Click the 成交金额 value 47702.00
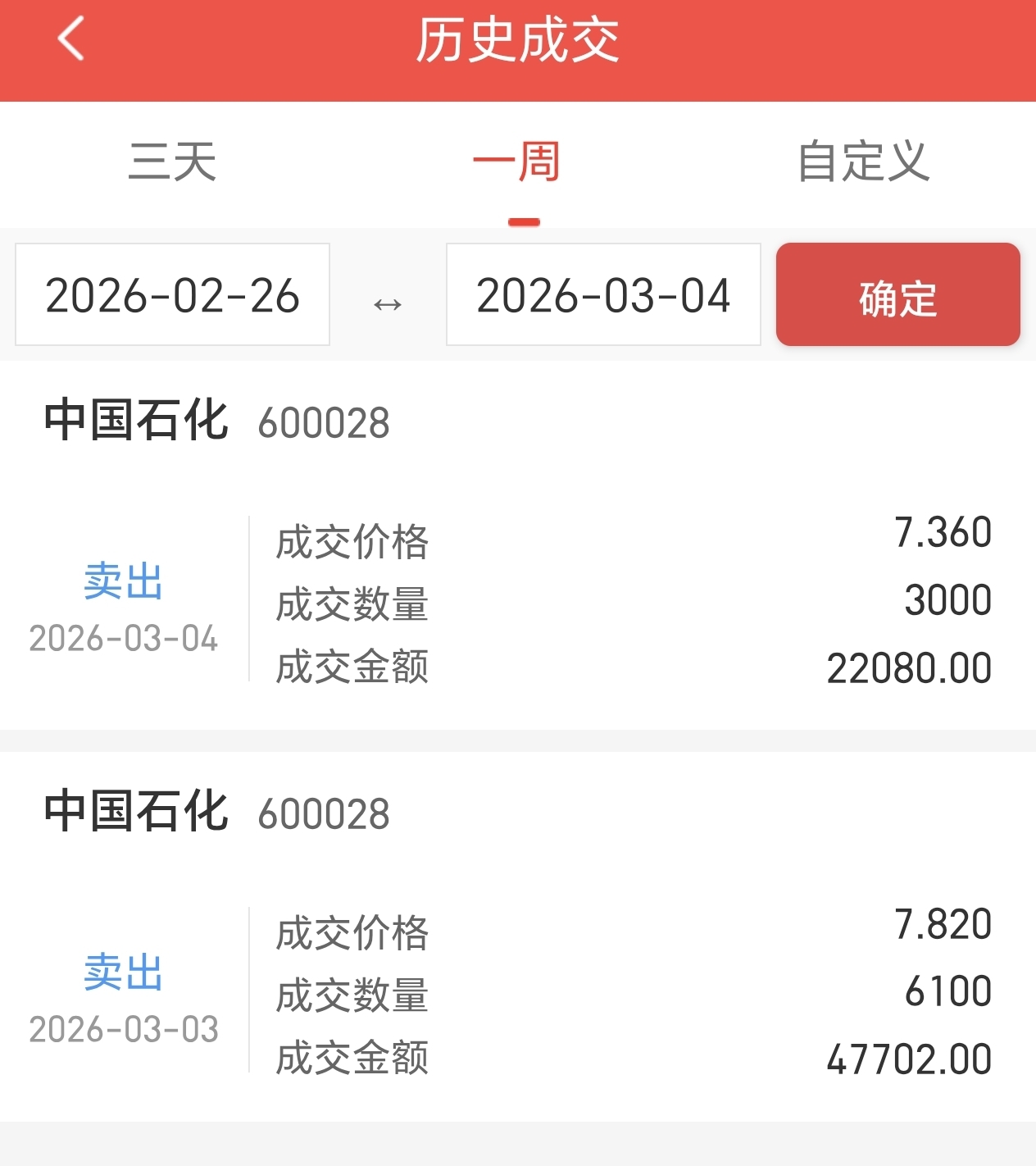1036x1166 pixels. point(909,1059)
